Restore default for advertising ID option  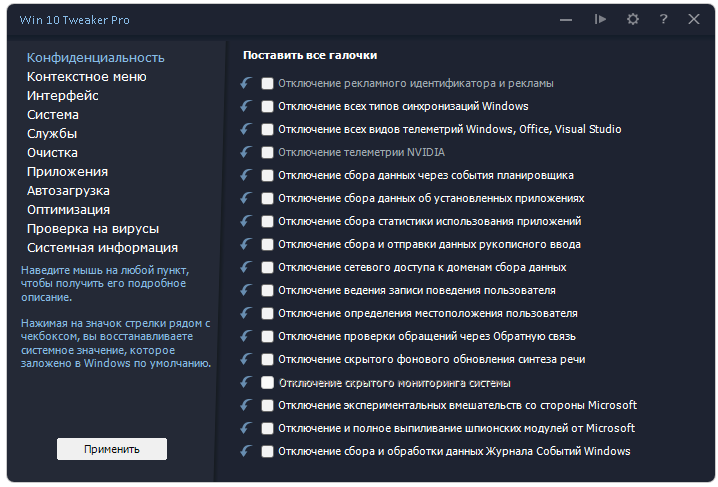point(246,83)
